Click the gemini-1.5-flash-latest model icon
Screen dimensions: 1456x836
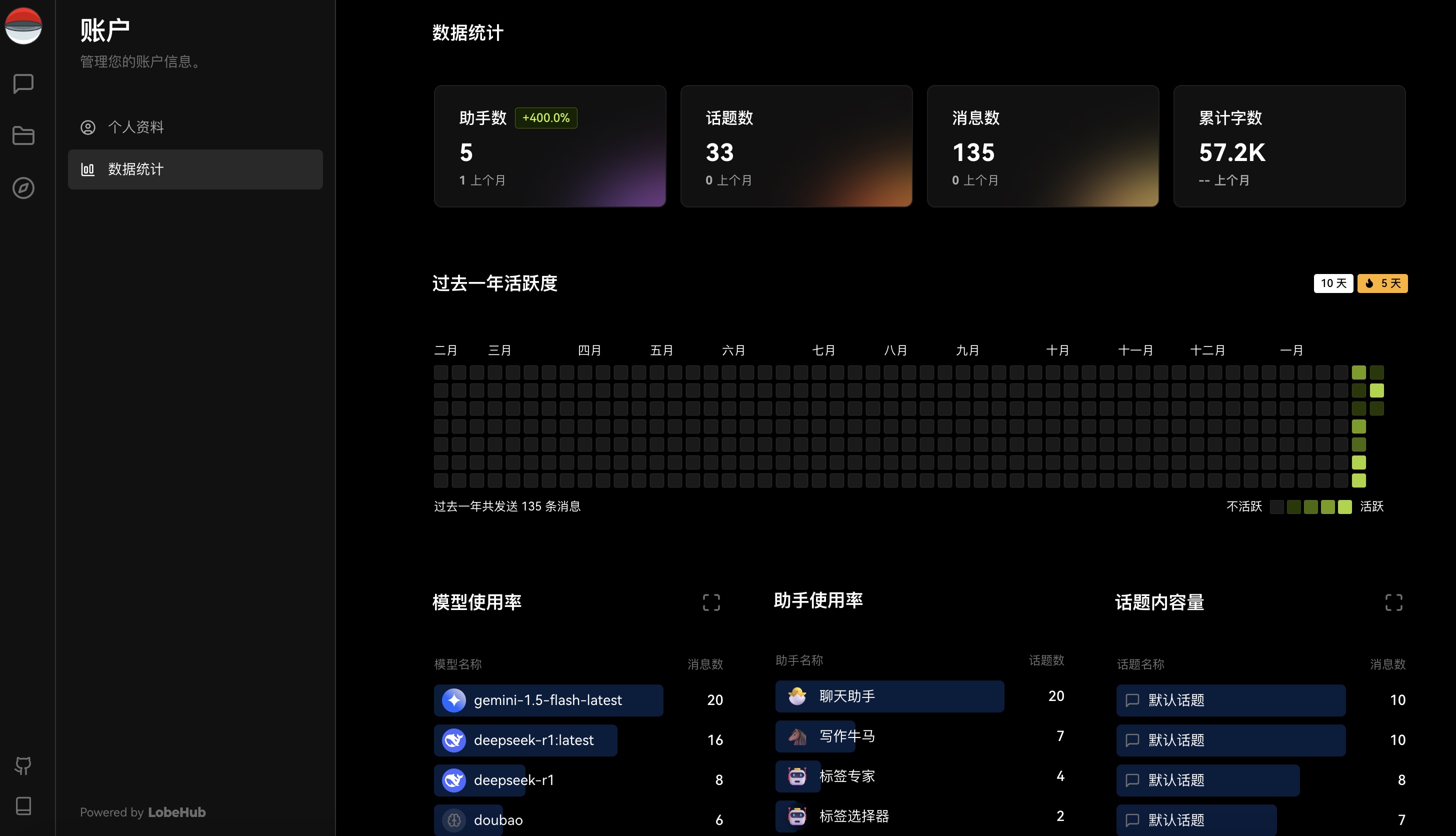454,700
